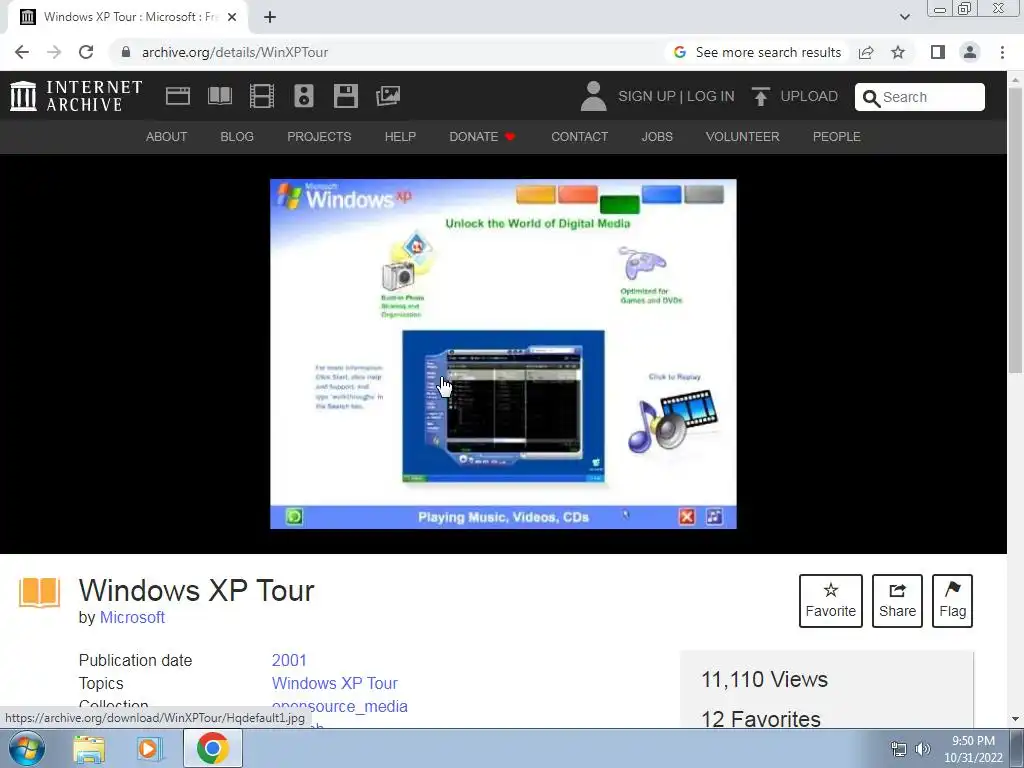Screen dimensions: 1024x768
Task: Open File Explorer from the taskbar
Action: pos(89,748)
